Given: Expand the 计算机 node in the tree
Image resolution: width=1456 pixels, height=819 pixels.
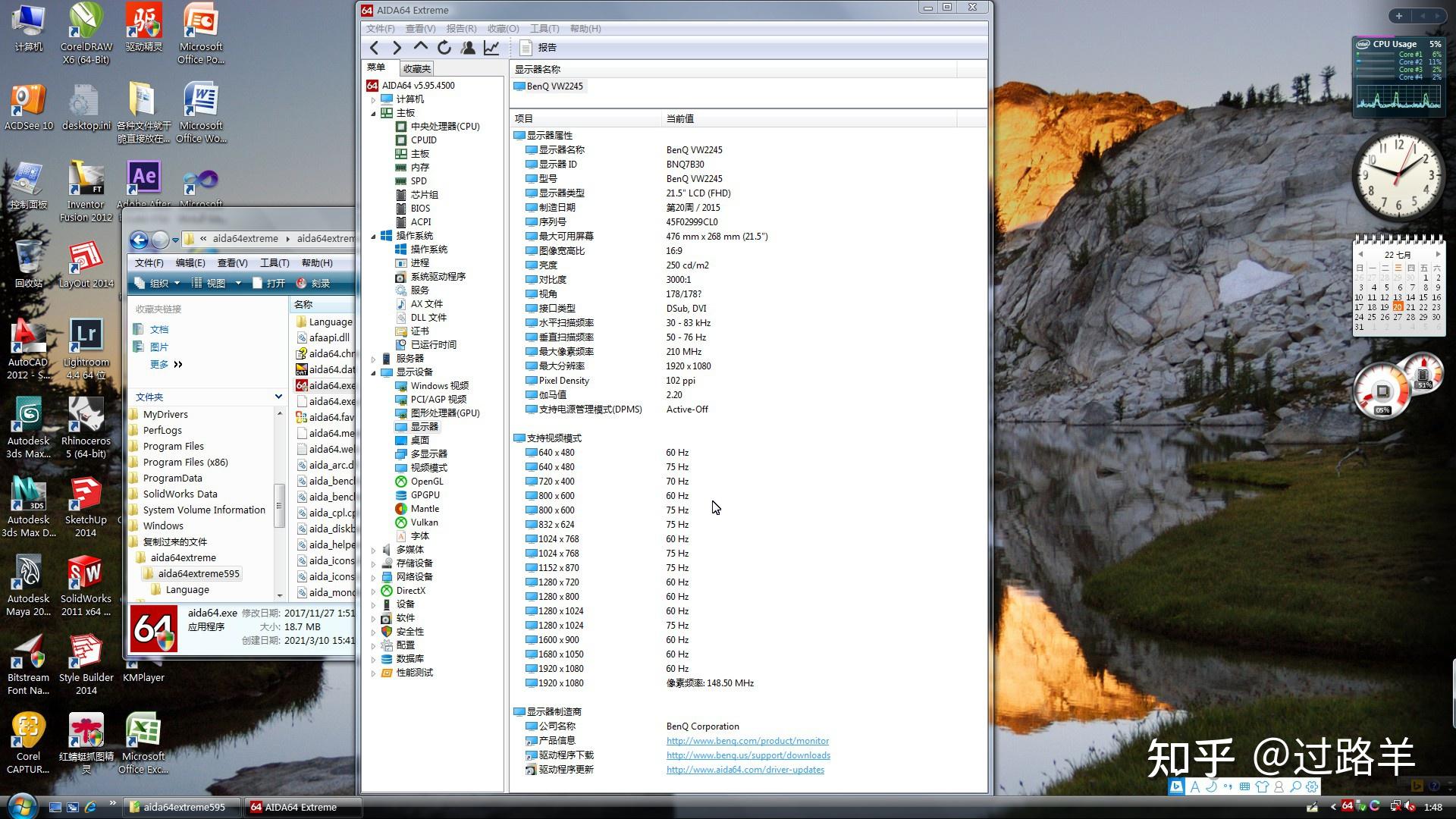Looking at the screenshot, I should [x=372, y=99].
